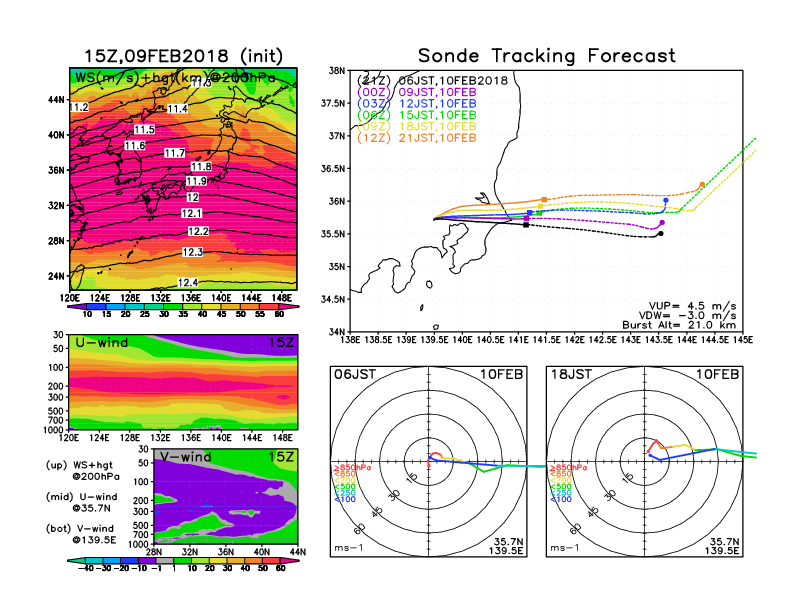Click '<100' legend in 06JST hodograph
This screenshot has height=612, width=792.
pyautogui.click(x=344, y=499)
